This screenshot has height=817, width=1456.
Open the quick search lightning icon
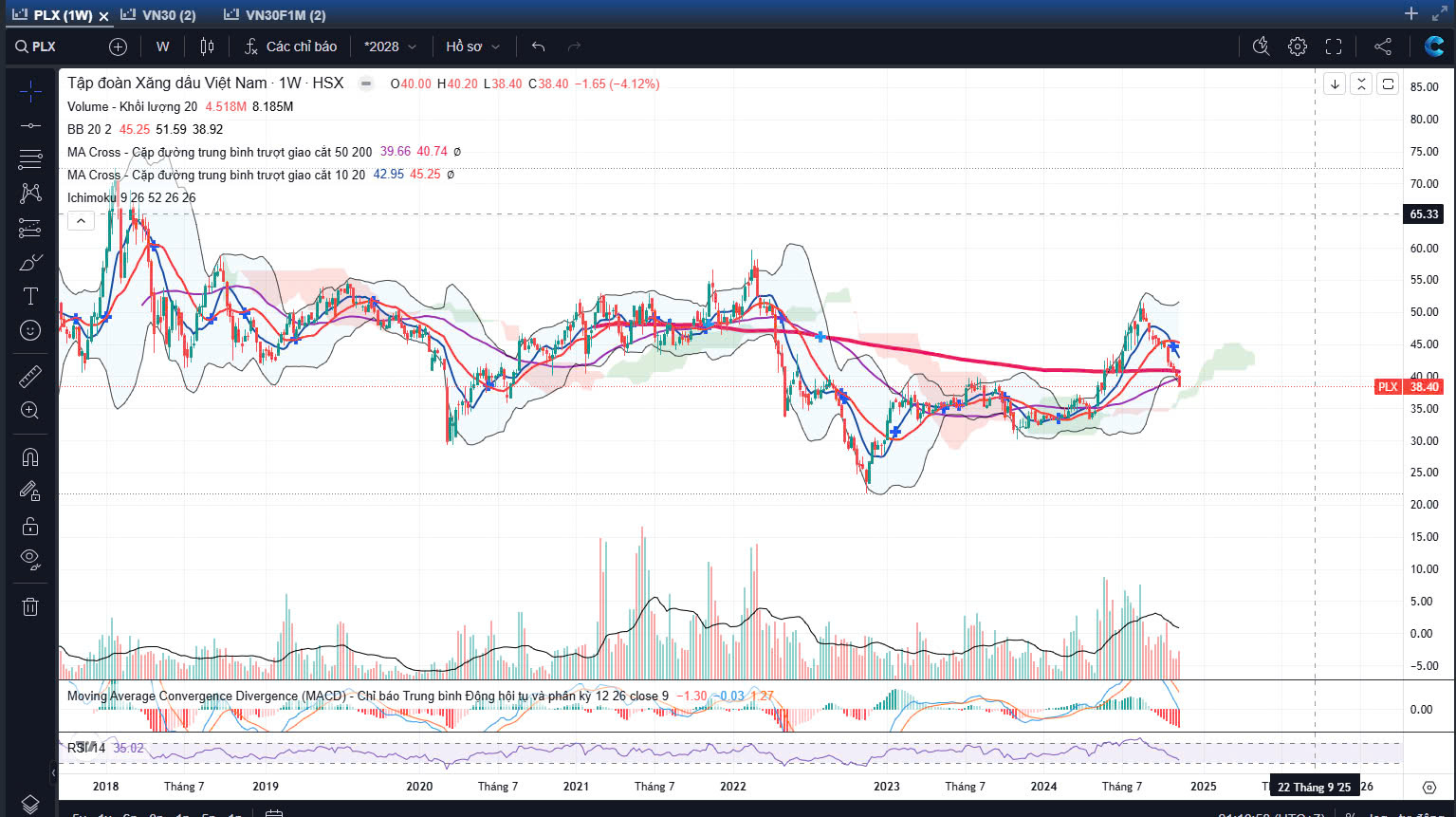(1261, 46)
